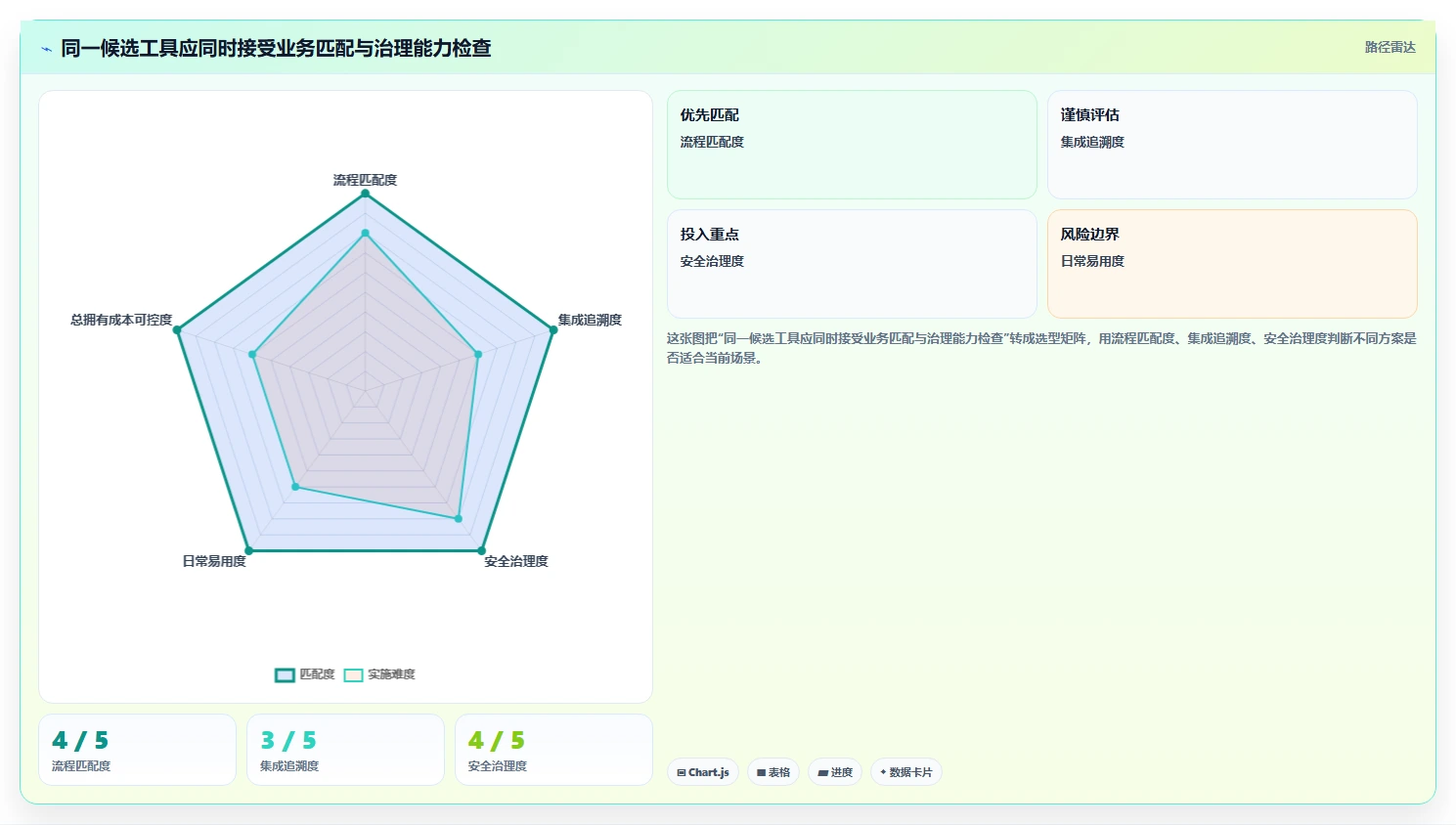Click the description paragraph starting 这张图把
1456x825 pixels.
(1041, 348)
